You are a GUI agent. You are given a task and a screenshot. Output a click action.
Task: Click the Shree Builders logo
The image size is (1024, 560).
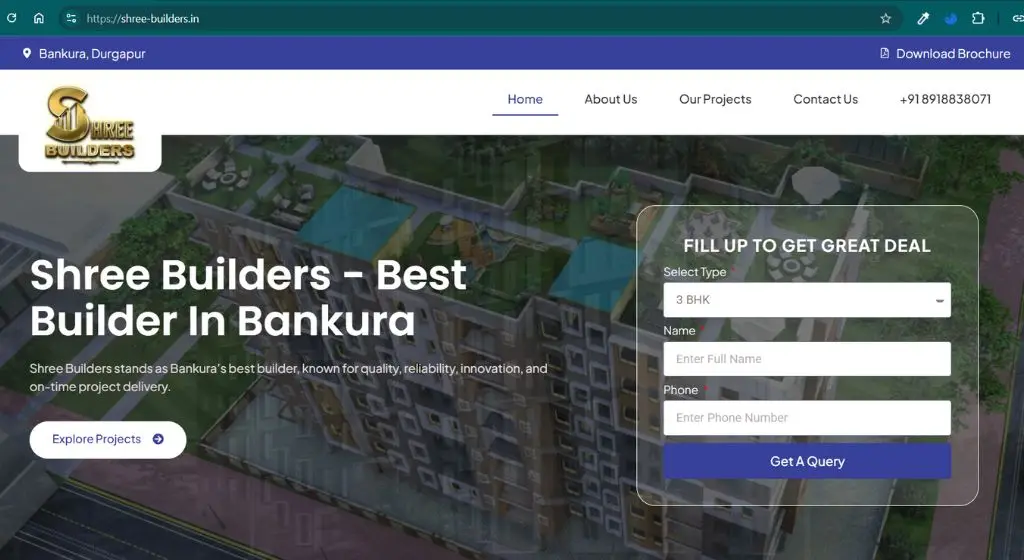coord(90,125)
